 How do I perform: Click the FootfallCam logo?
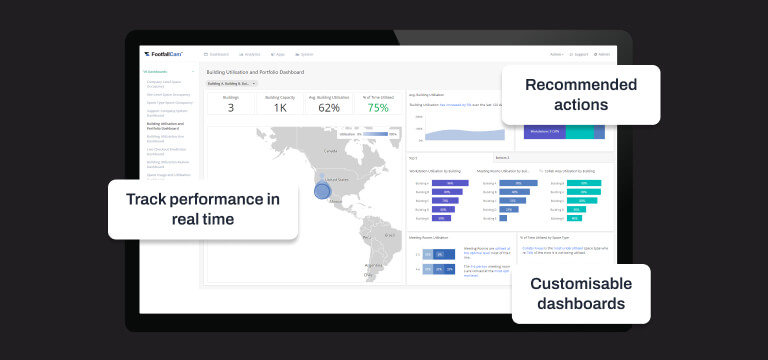tap(164, 54)
